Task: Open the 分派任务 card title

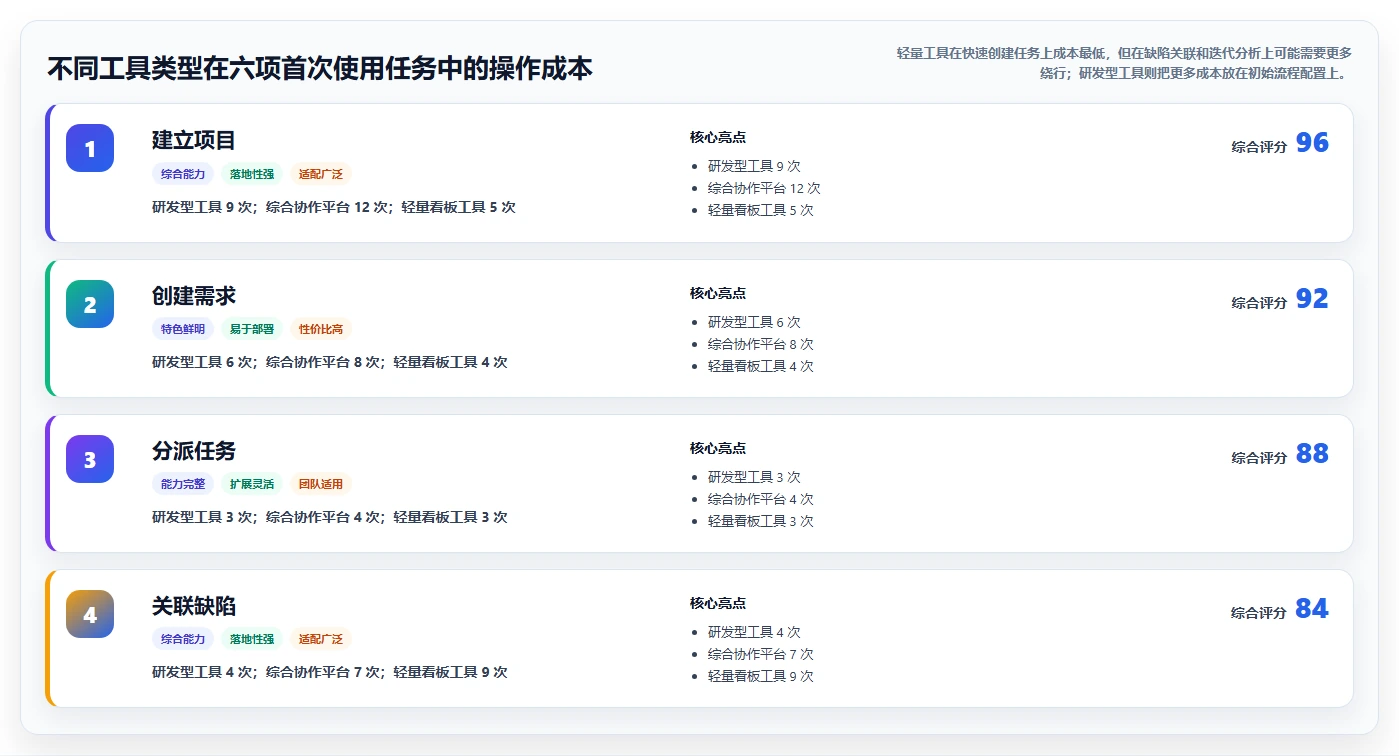Action: point(194,450)
